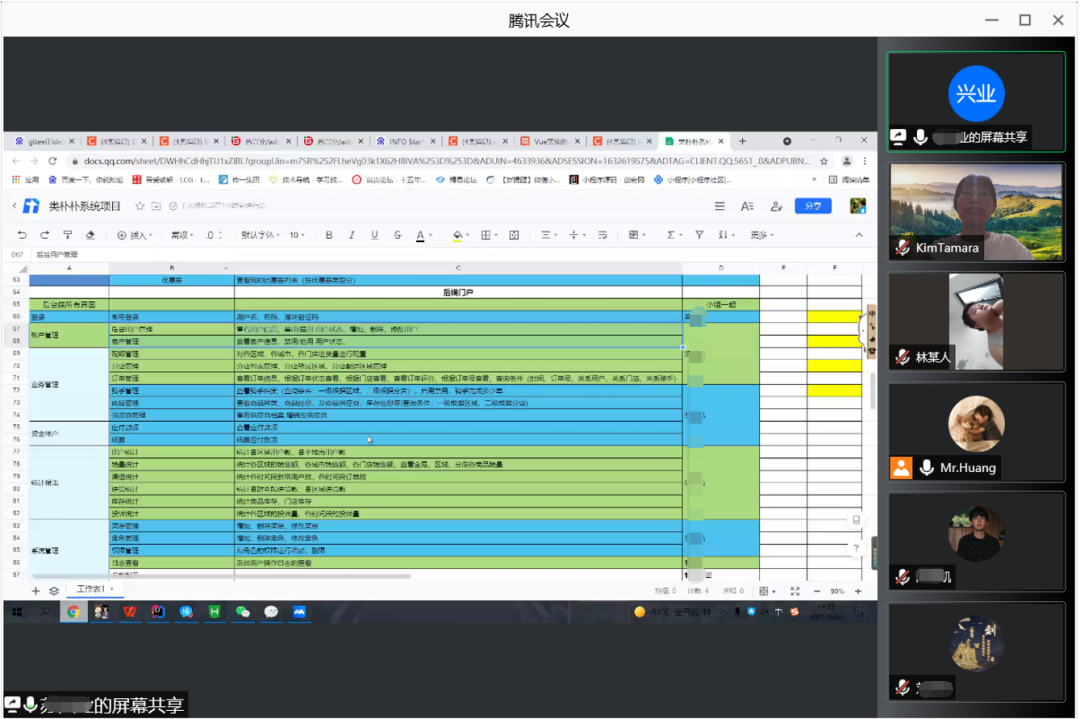This screenshot has width=1080, height=719.
Task: Collapse the toolbar with the up chevron
Action: [x=859, y=235]
